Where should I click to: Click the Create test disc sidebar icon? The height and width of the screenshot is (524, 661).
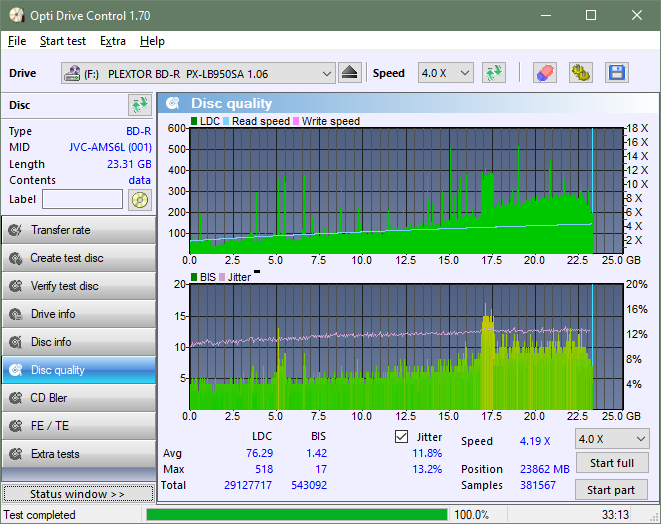[x=16, y=258]
